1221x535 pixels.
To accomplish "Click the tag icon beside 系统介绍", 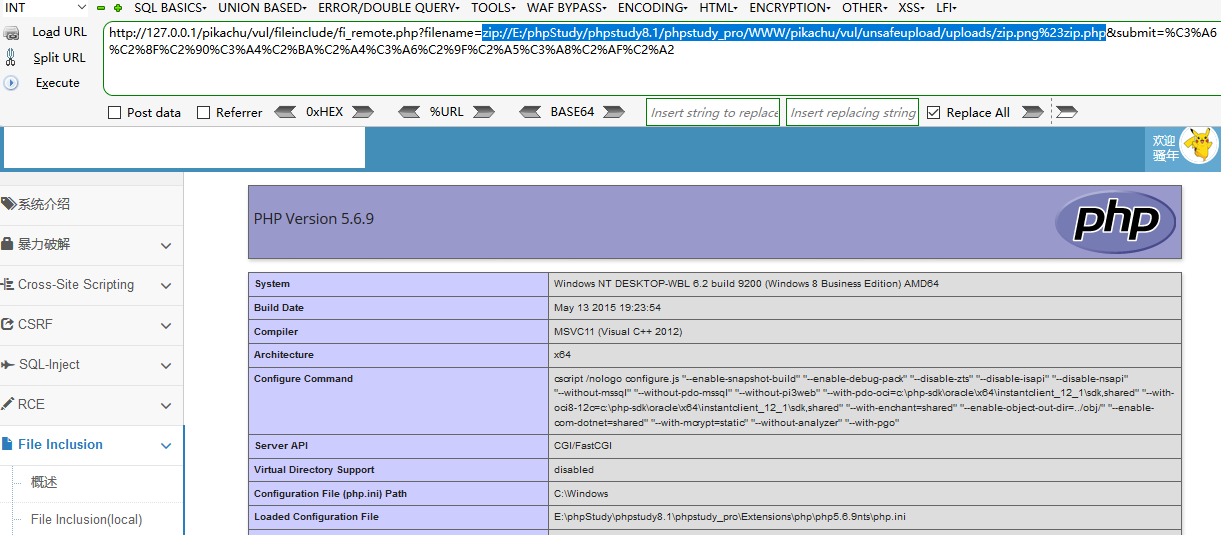I will 8,204.
